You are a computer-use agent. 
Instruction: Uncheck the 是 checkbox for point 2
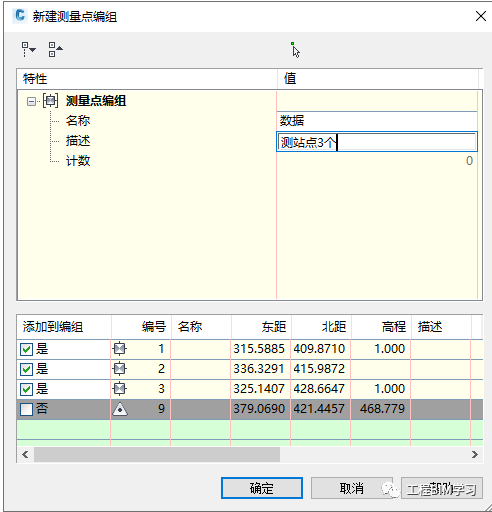point(26,369)
